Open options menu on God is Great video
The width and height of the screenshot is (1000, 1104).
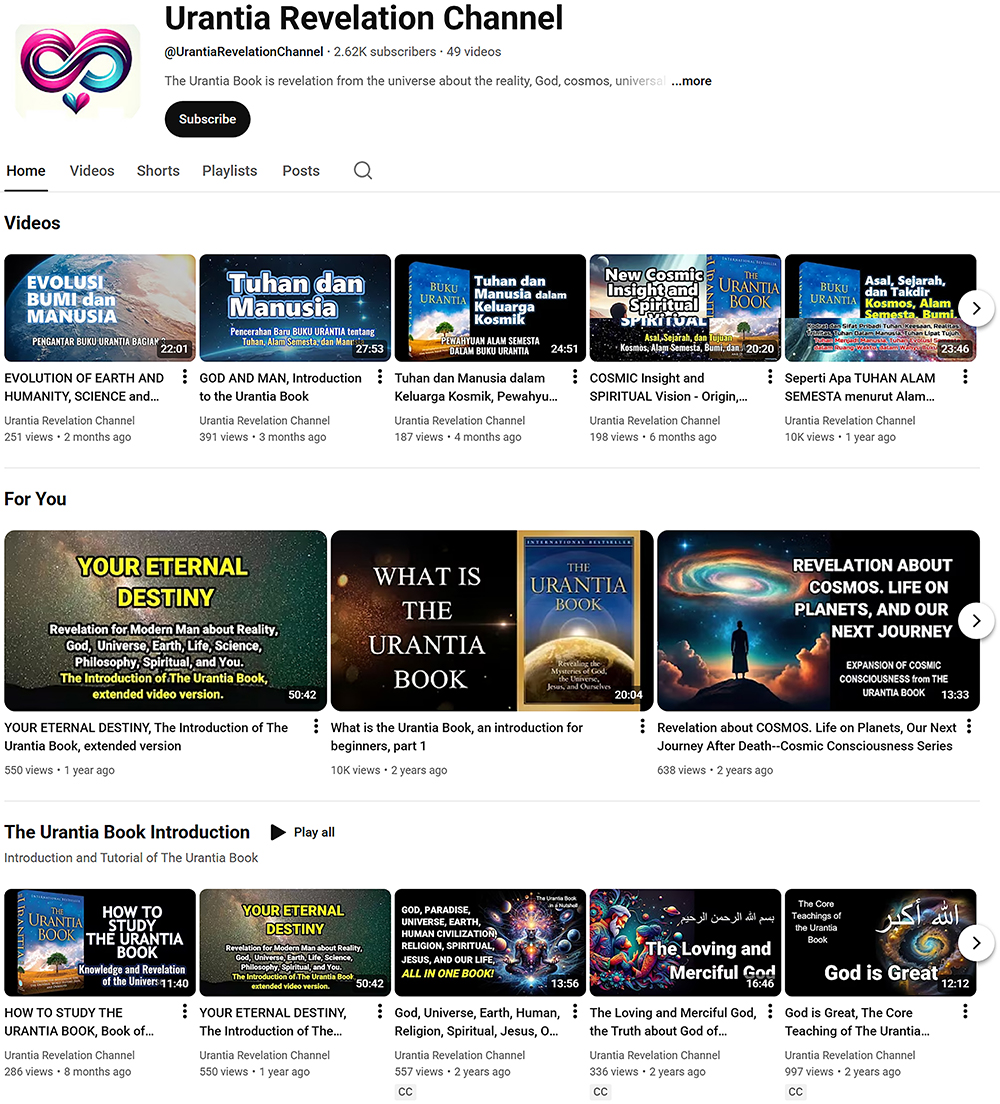pyautogui.click(x=965, y=1012)
